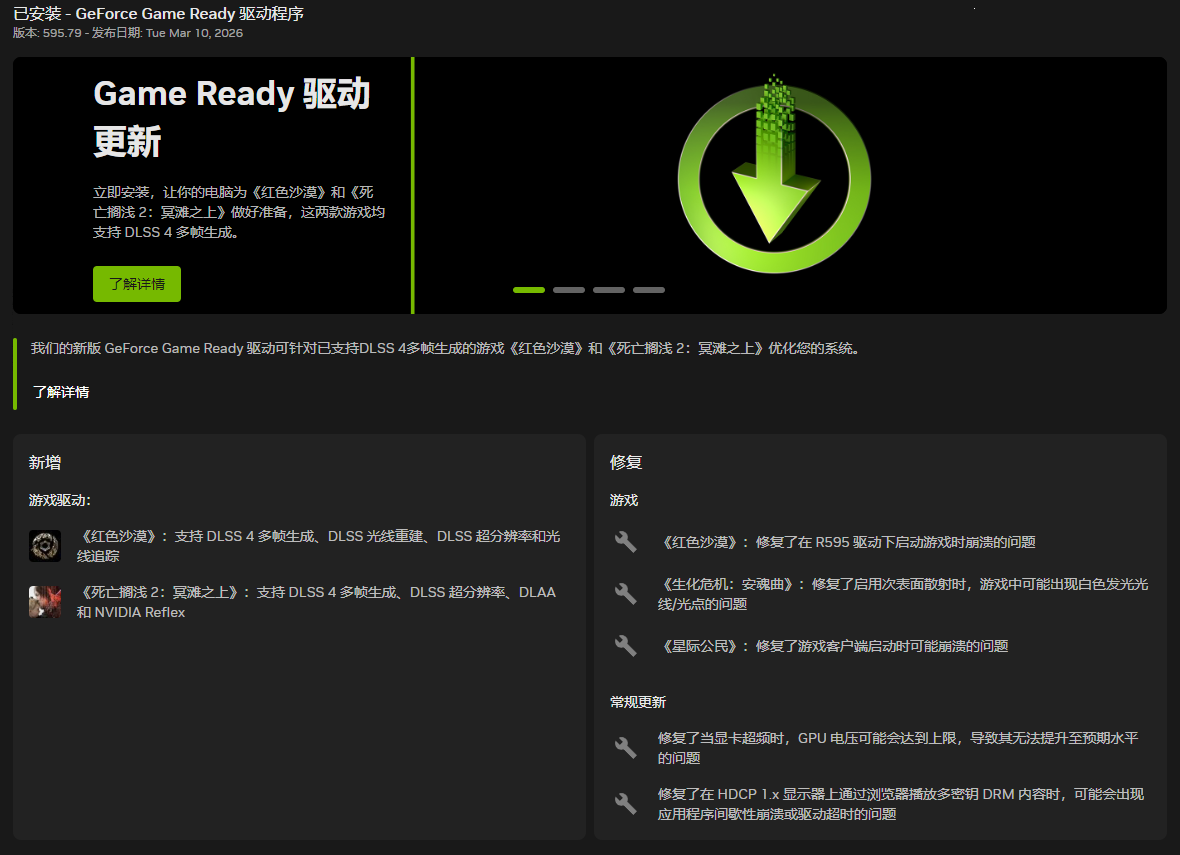Open the 了解详情 link below driver description
Viewport: 1180px width, 855px height.
[61, 392]
